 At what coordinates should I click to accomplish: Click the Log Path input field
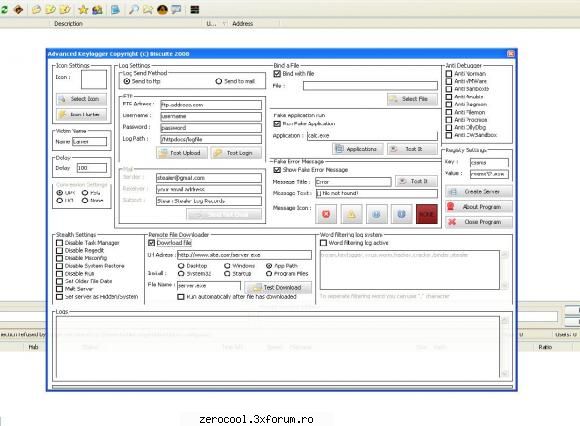tap(211, 139)
